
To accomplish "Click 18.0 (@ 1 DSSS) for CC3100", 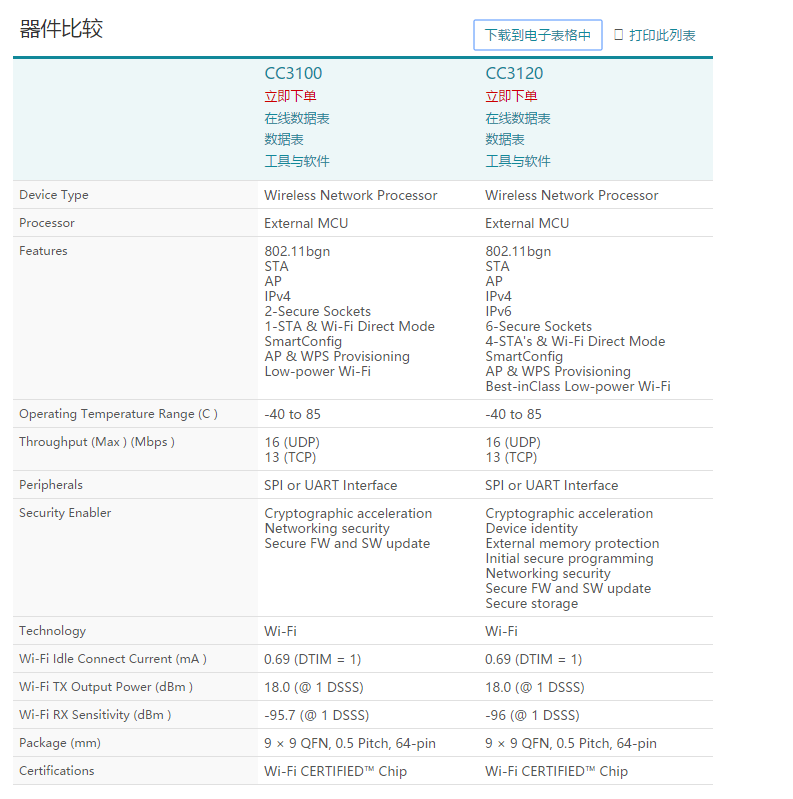I will tap(314, 687).
